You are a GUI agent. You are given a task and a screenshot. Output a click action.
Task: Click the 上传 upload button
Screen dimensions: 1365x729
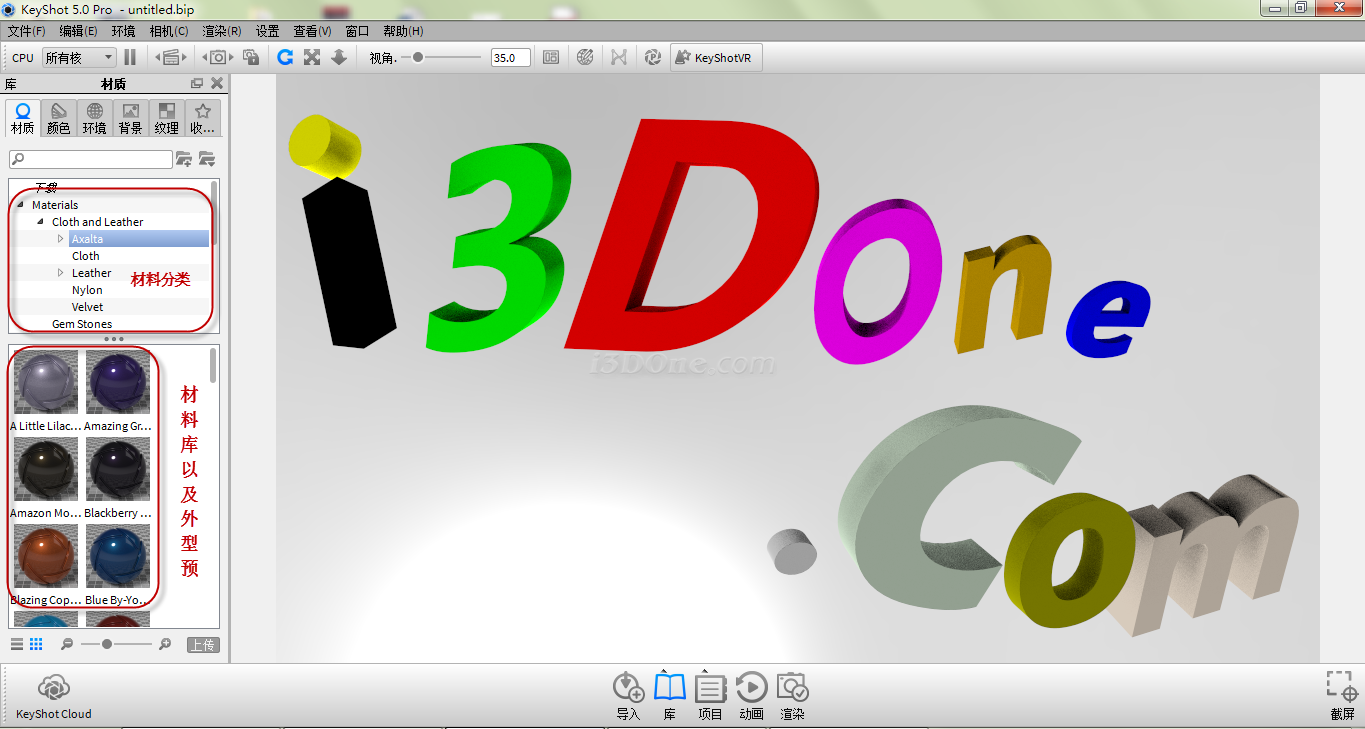click(203, 645)
